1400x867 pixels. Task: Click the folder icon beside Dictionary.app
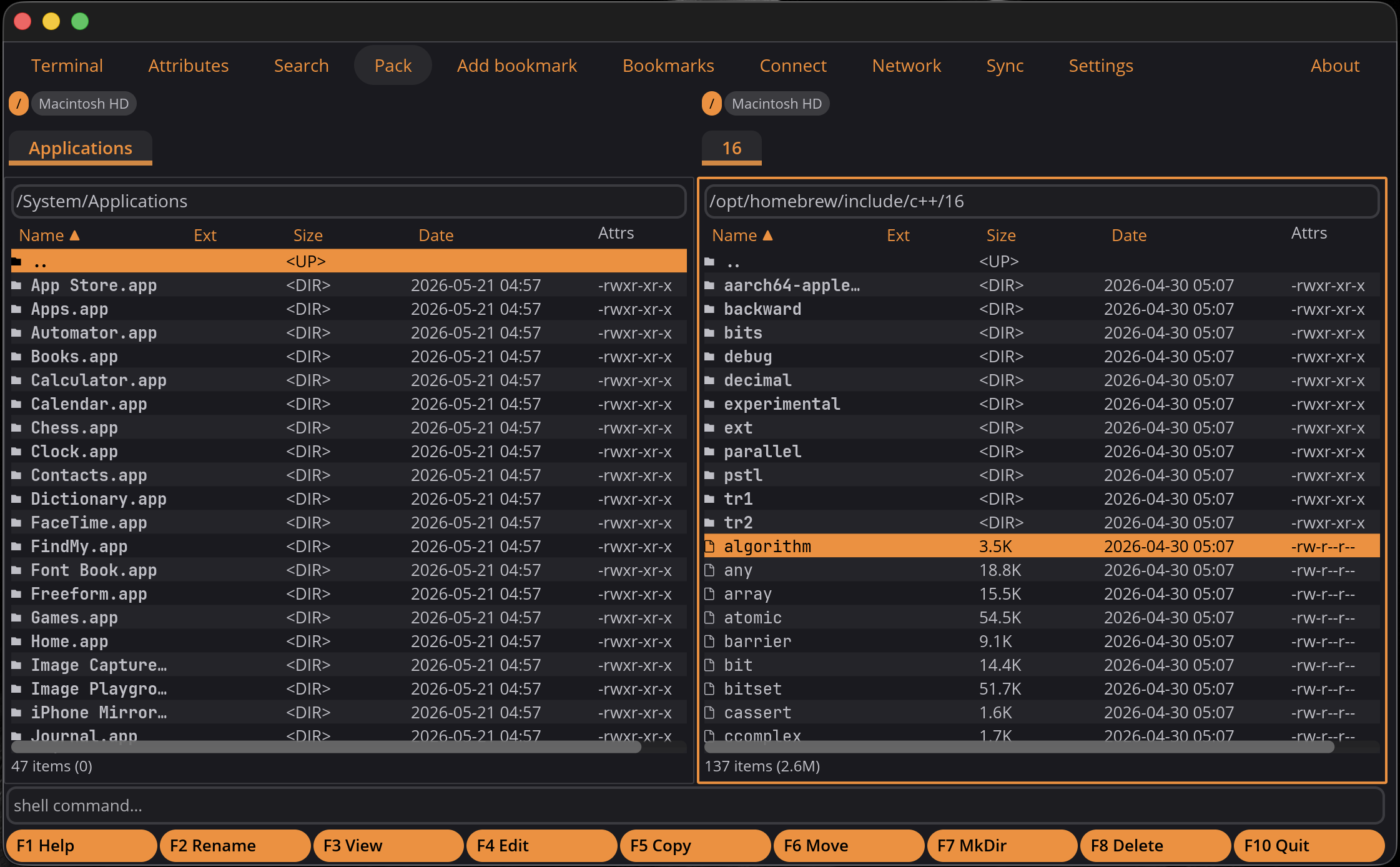pyautogui.click(x=17, y=499)
